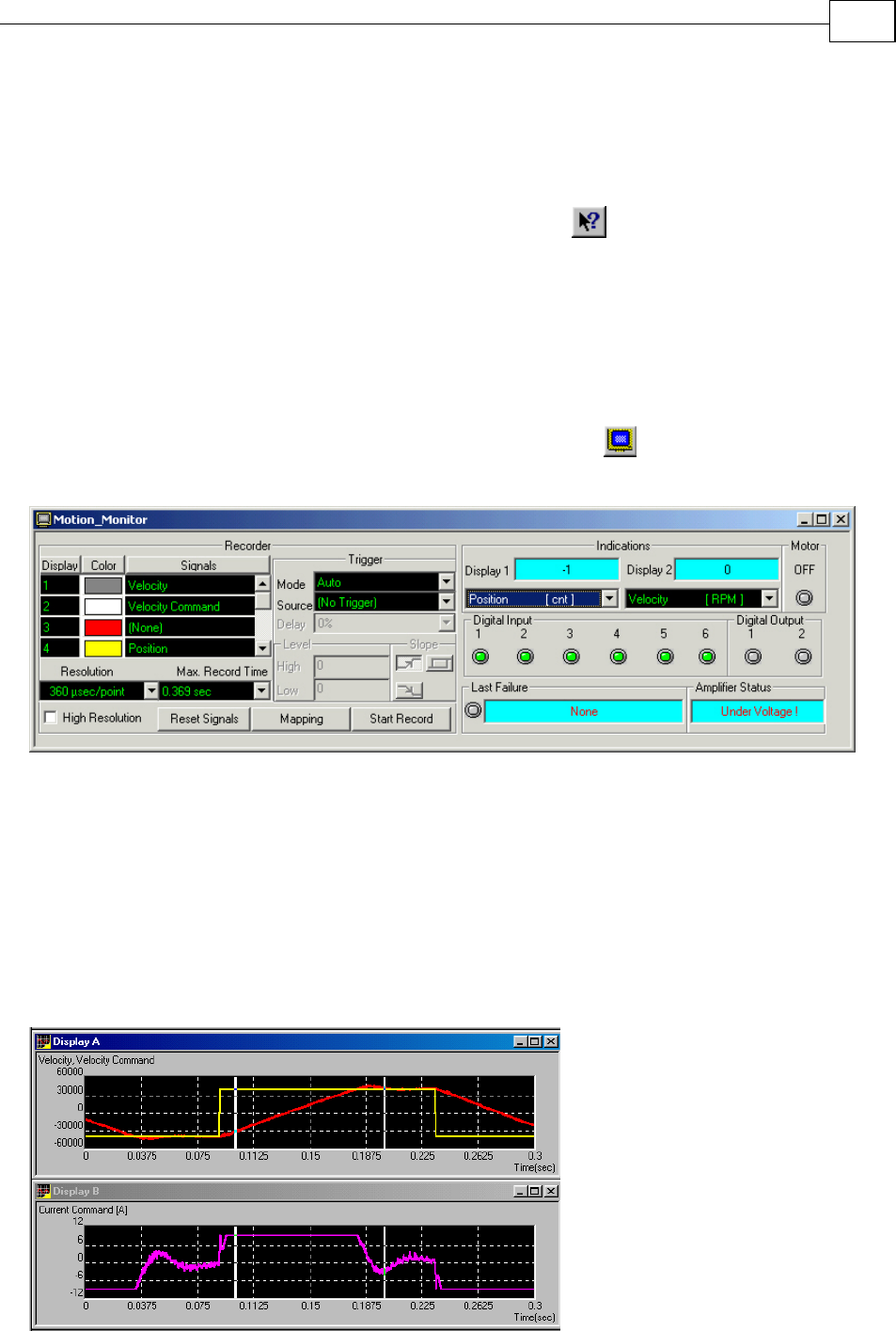
Task: Click the falling slope trigger icon
Action: pyautogui.click(x=408, y=690)
